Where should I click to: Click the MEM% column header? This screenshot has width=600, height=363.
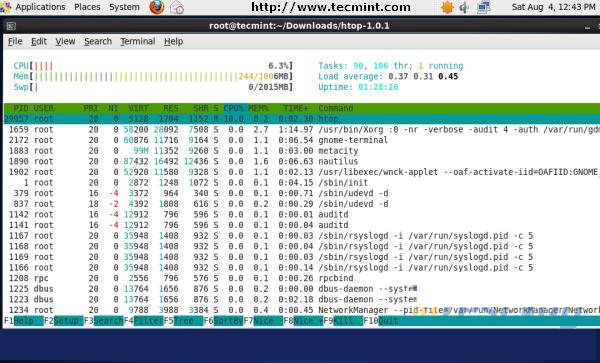click(258, 108)
